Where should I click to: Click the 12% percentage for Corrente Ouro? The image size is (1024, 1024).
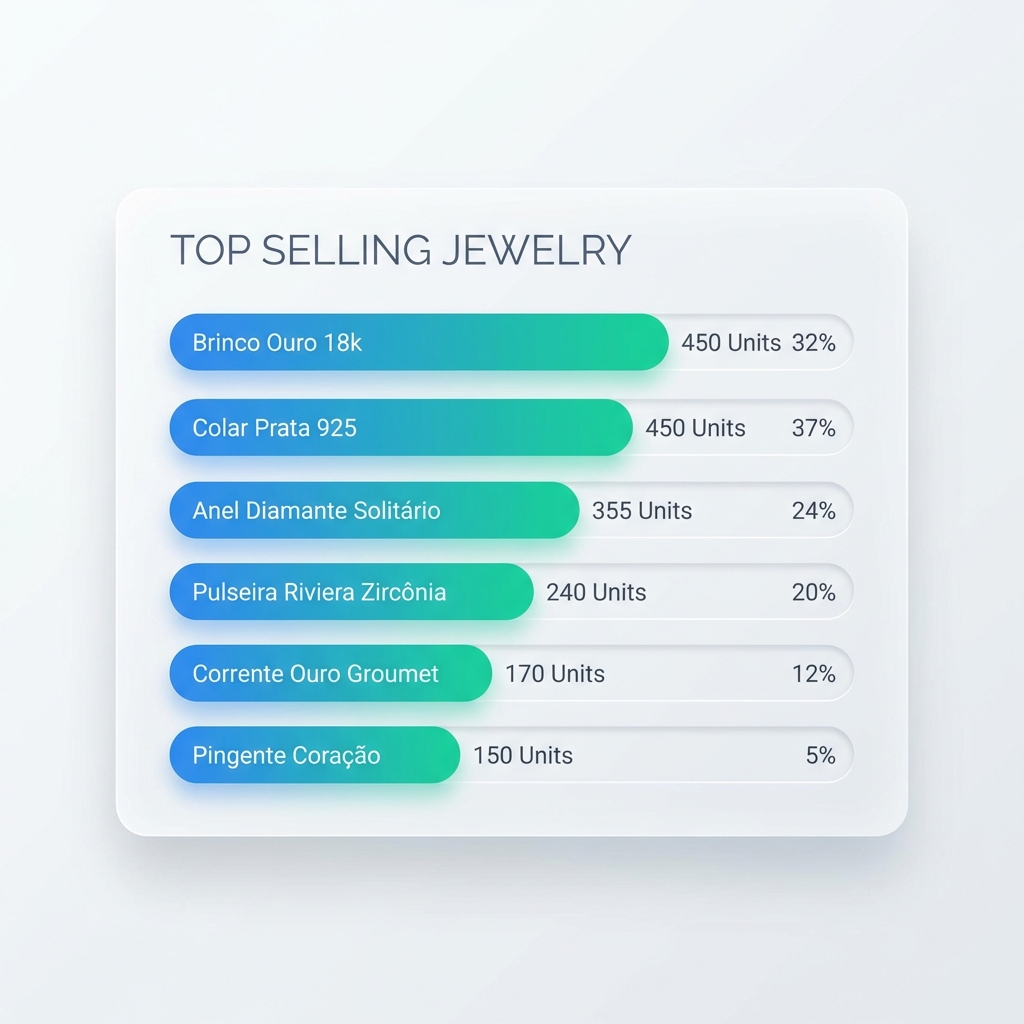tap(813, 674)
